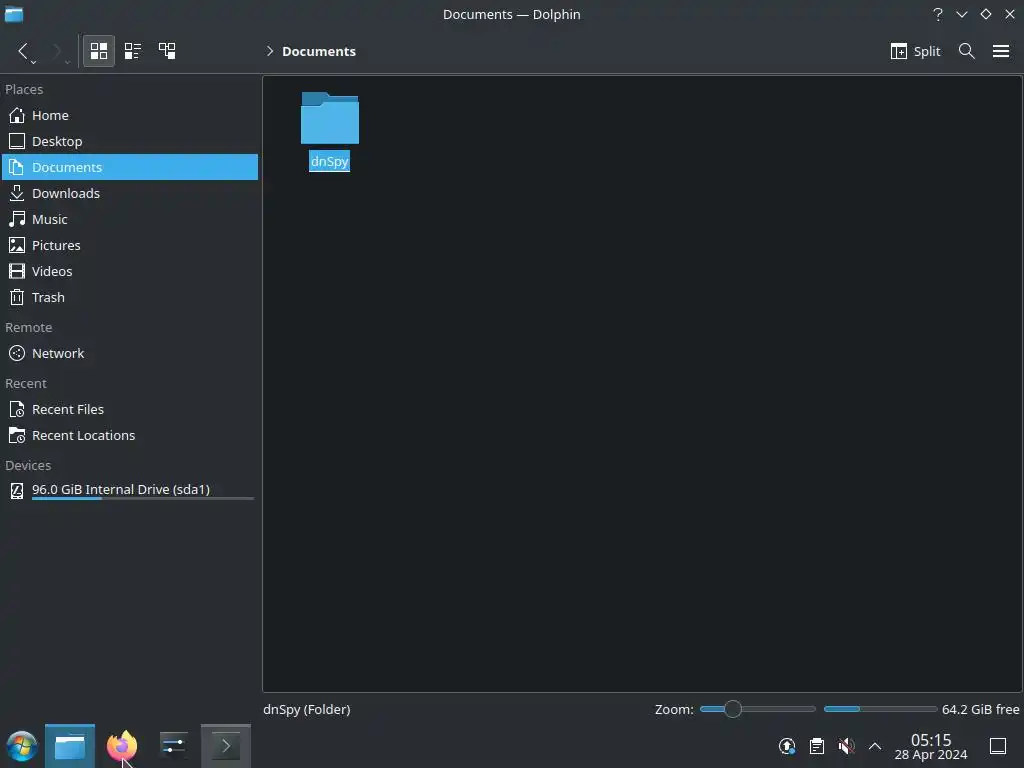The image size is (1024, 768).
Task: Click the forward navigation arrow
Action: [56, 51]
